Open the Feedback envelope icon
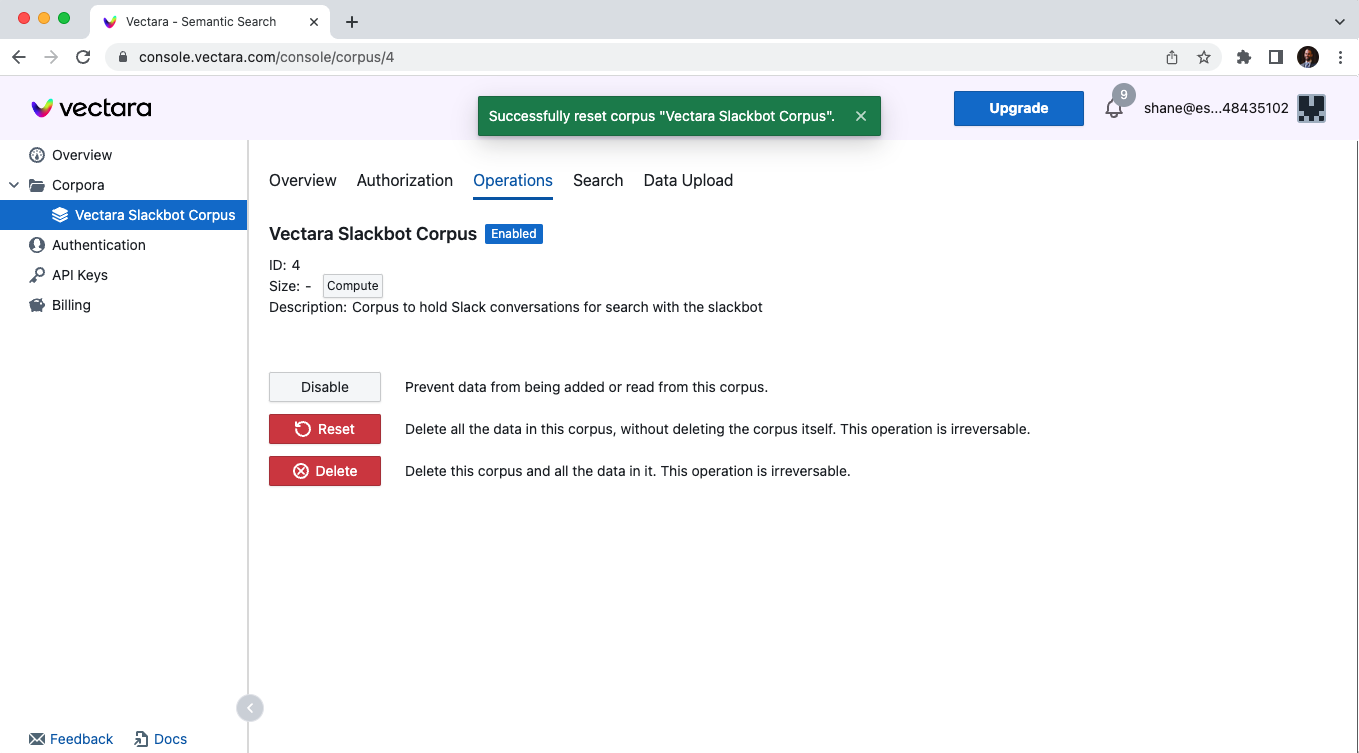The image size is (1359, 753). click(x=34, y=739)
